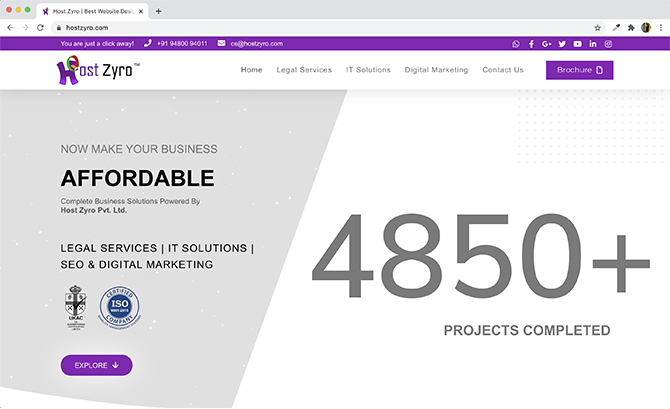Open the Facebook icon in top bar
Viewport: 670px width, 409px height.
tap(531, 44)
